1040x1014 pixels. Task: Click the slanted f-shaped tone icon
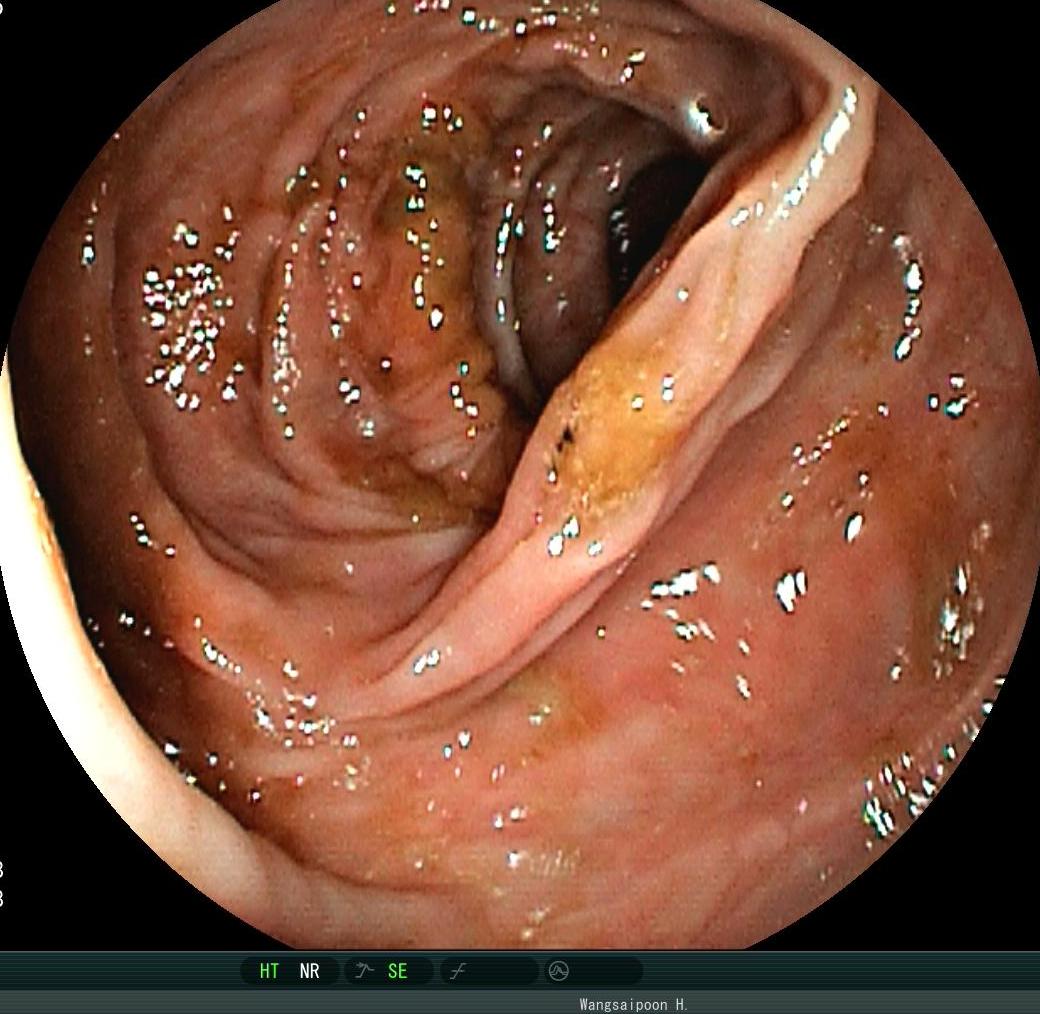point(458,972)
